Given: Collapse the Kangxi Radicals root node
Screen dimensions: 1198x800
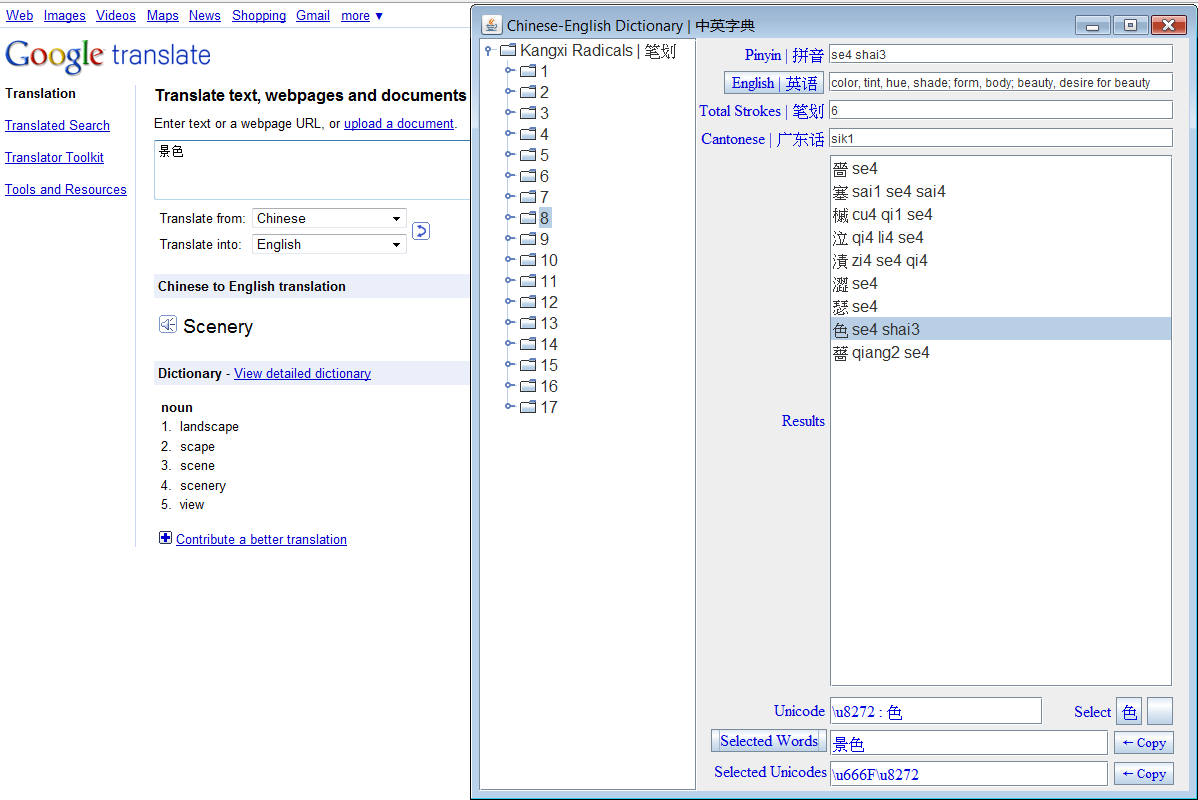Looking at the screenshot, I should 488,51.
